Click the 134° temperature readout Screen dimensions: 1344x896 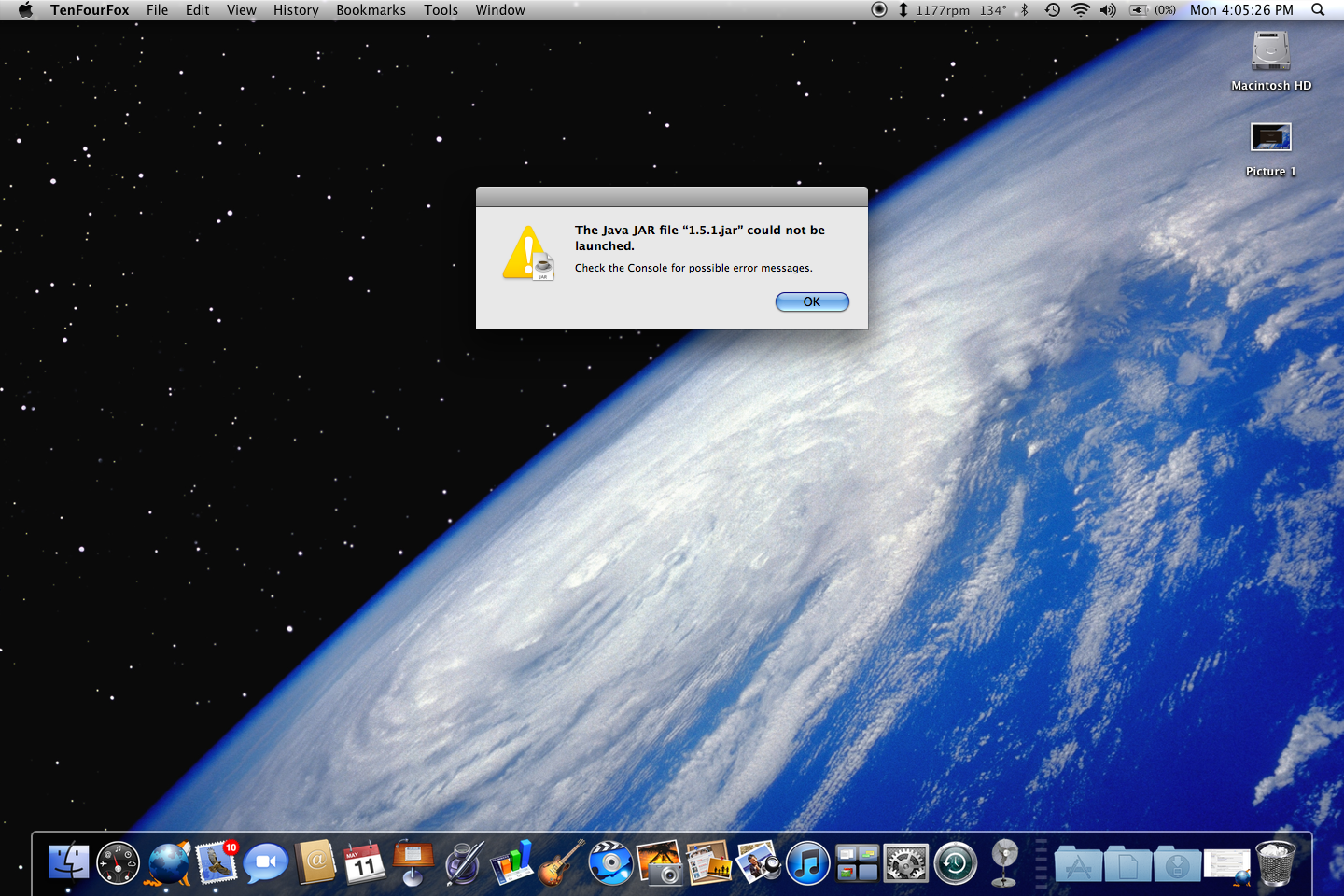[993, 10]
